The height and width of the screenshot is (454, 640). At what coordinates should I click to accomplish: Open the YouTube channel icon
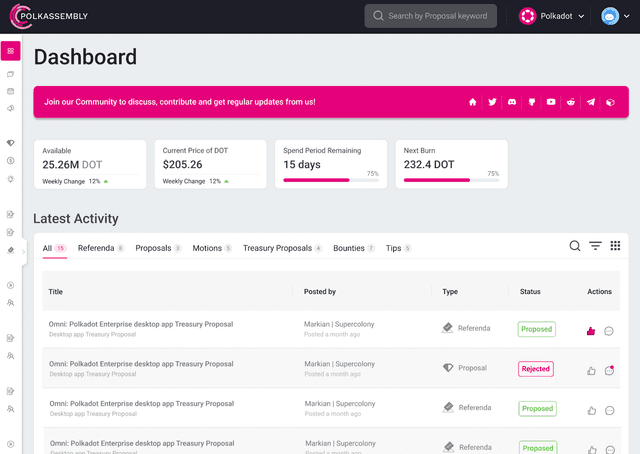[x=551, y=102]
